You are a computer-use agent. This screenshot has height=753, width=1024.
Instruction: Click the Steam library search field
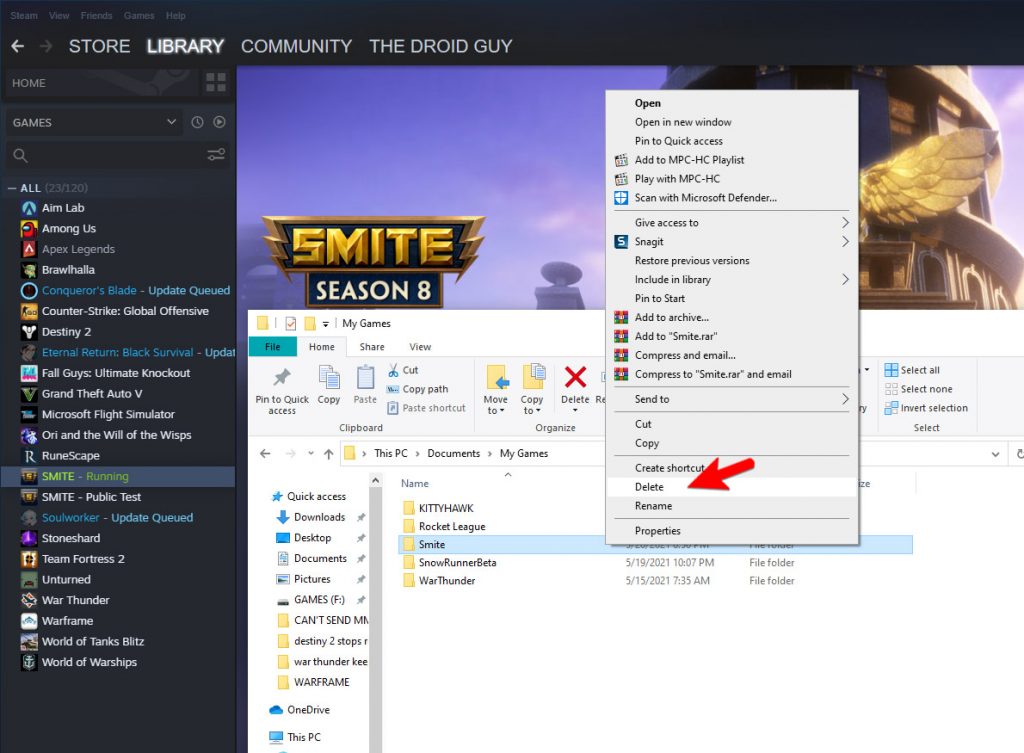point(118,155)
